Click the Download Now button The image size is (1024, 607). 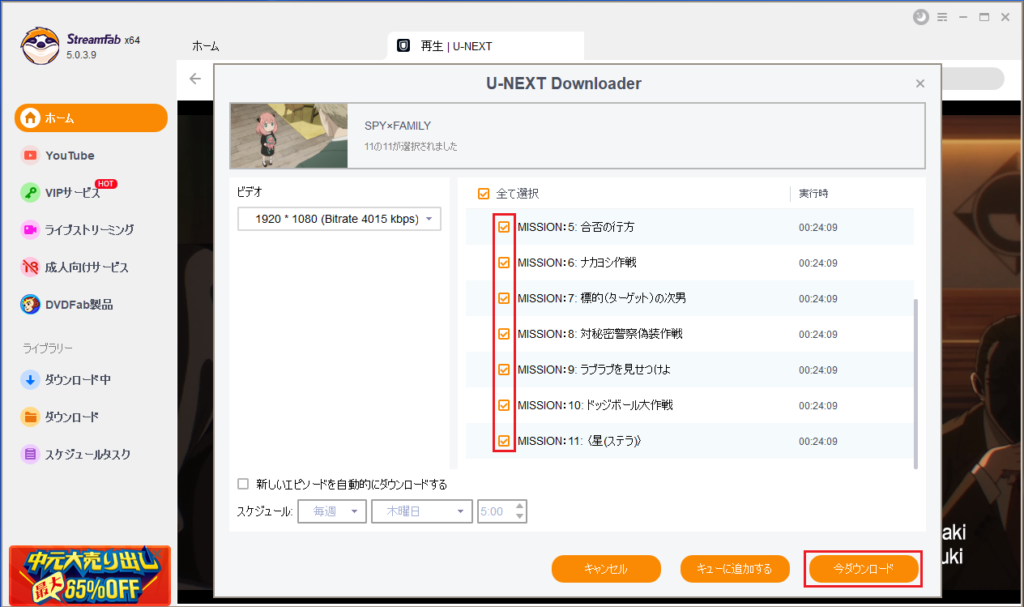[863, 569]
